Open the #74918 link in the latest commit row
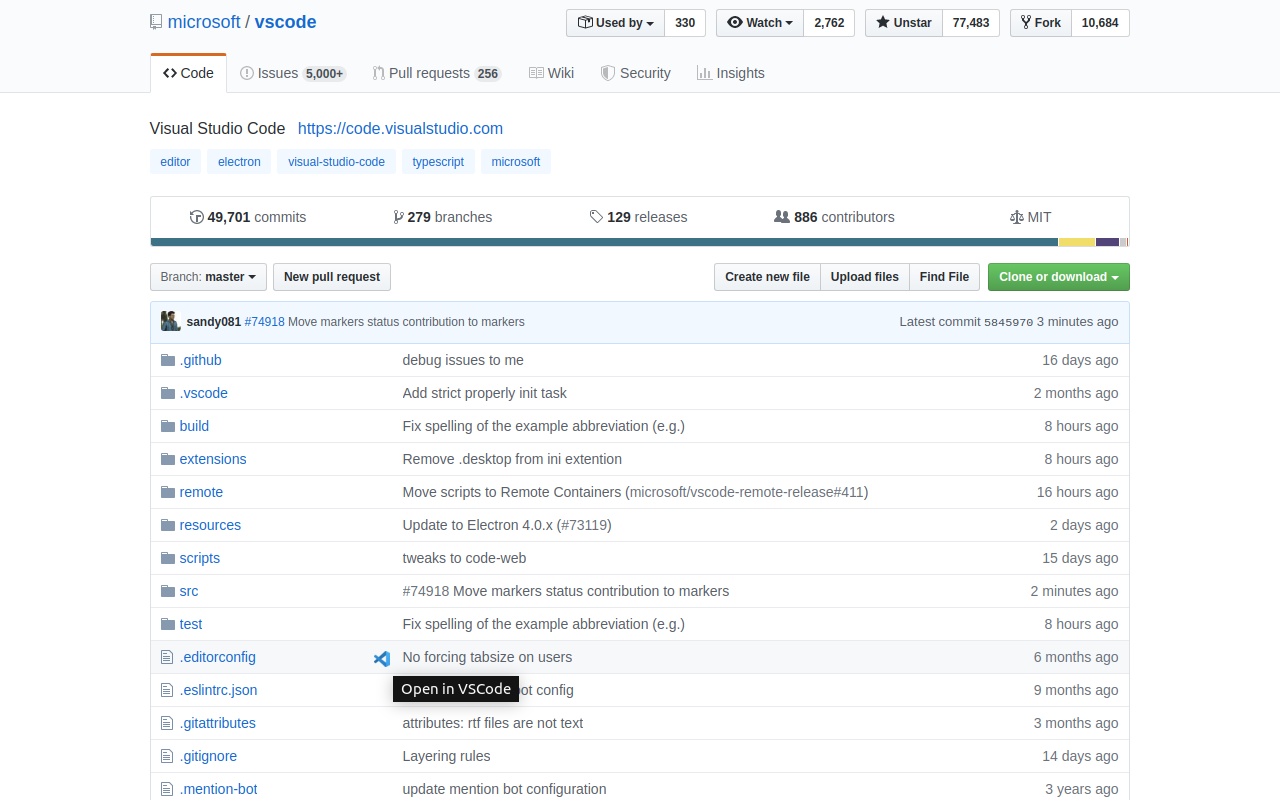 click(265, 322)
